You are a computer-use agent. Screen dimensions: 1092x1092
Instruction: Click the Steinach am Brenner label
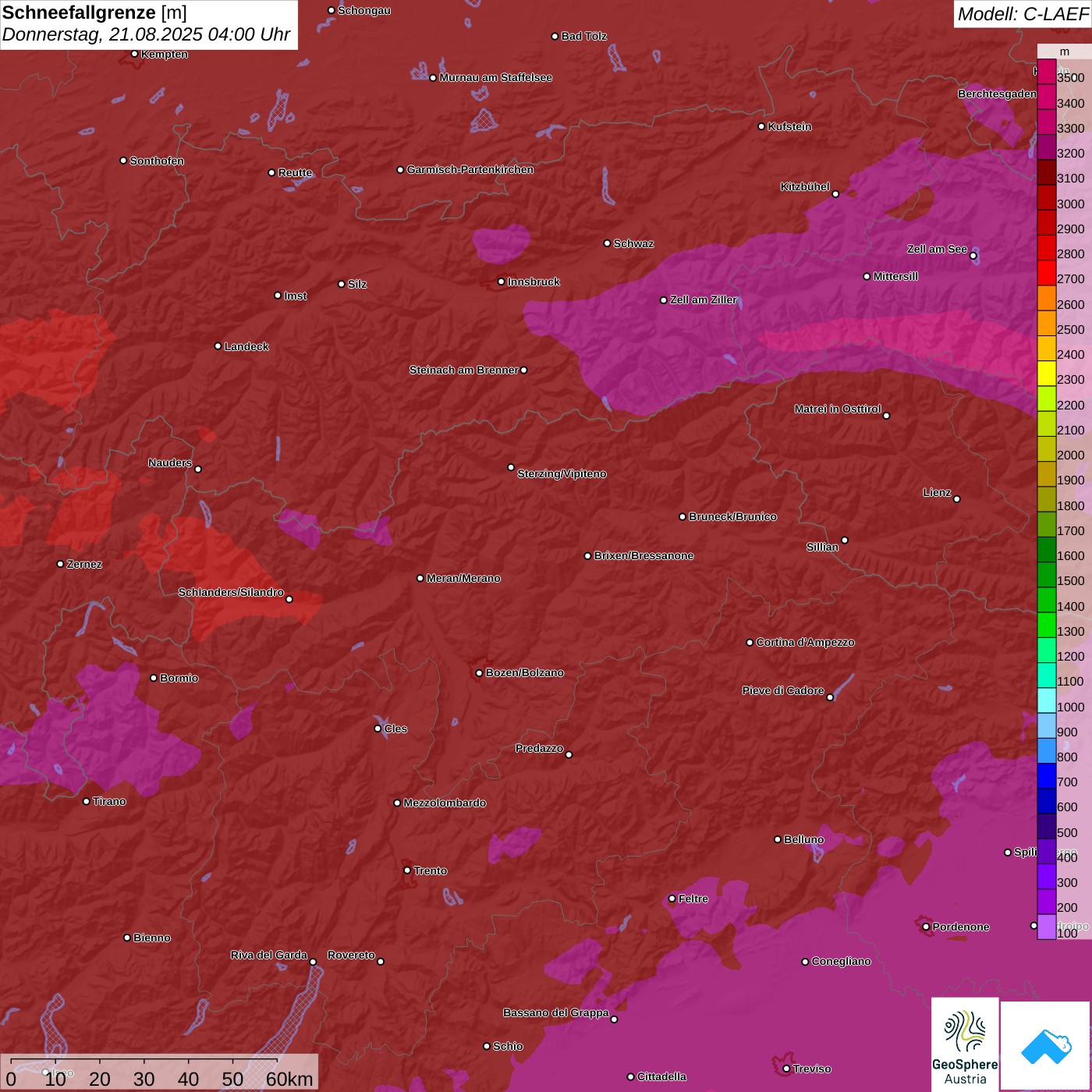[x=463, y=370]
